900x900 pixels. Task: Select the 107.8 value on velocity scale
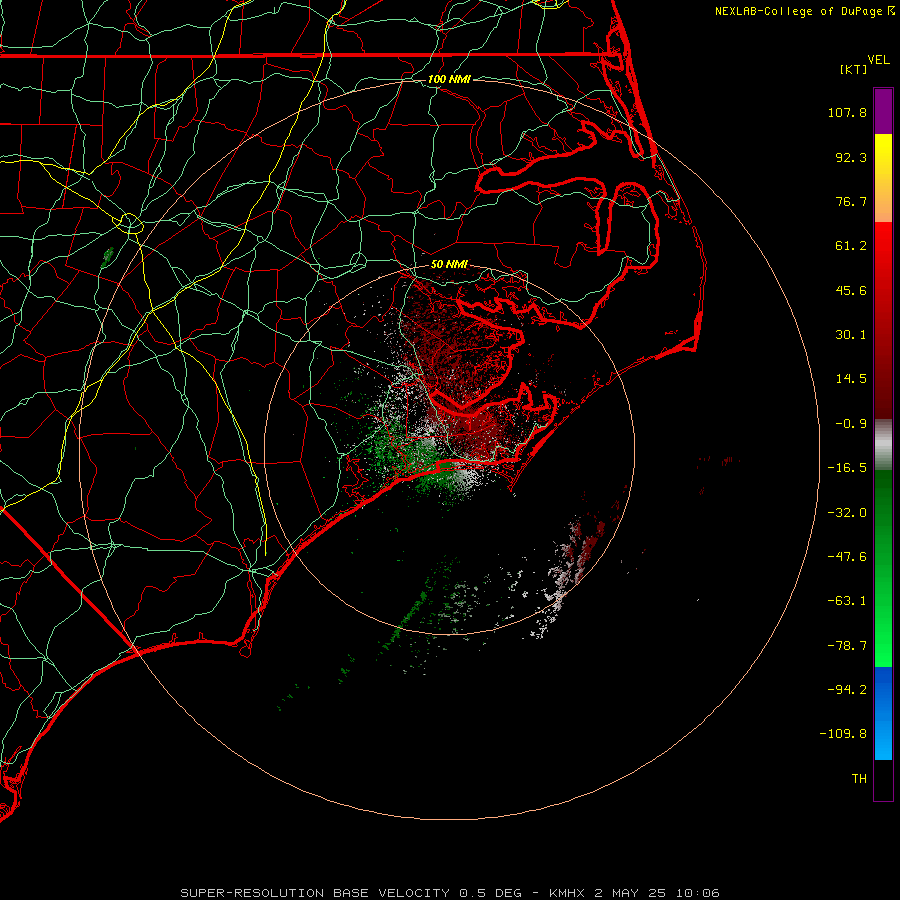pos(847,112)
